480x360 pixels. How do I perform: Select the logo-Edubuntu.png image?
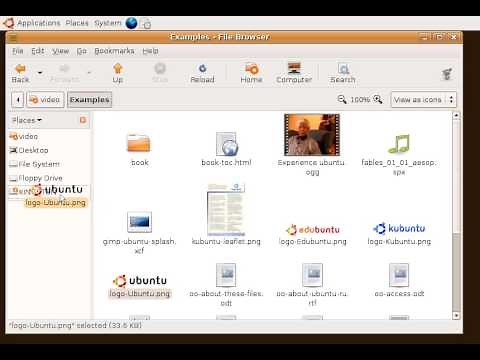[313, 229]
